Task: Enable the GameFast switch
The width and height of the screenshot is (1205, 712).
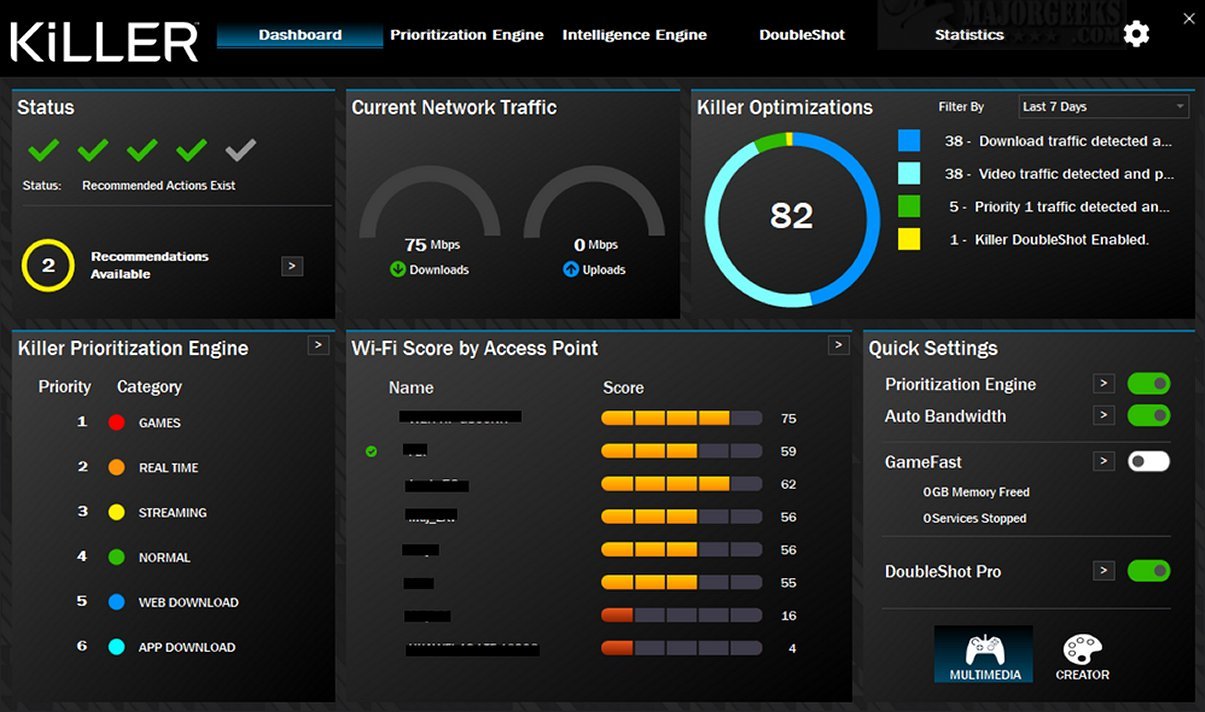Action: pyautogui.click(x=1148, y=461)
